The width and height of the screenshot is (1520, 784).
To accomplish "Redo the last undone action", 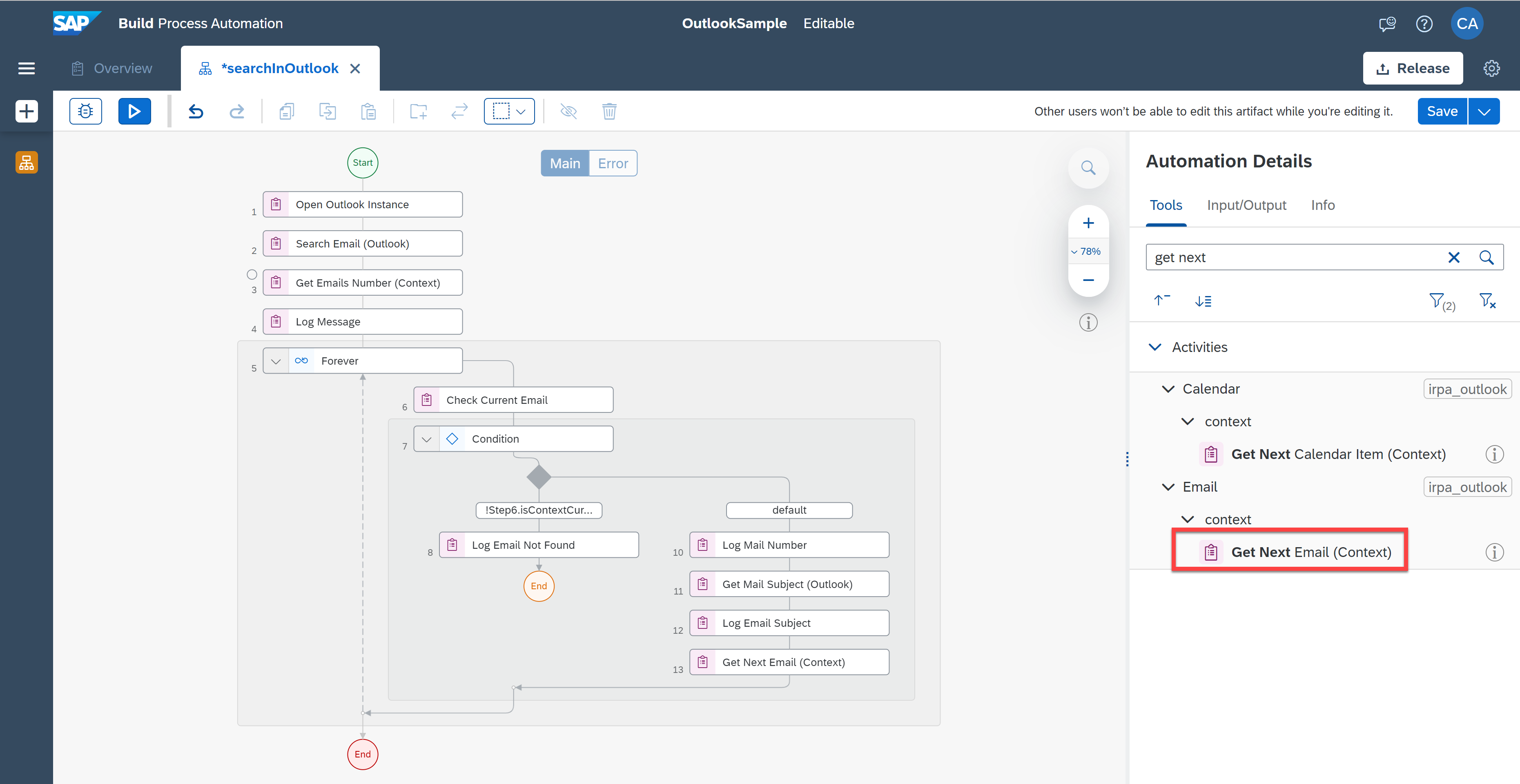I will pos(236,111).
